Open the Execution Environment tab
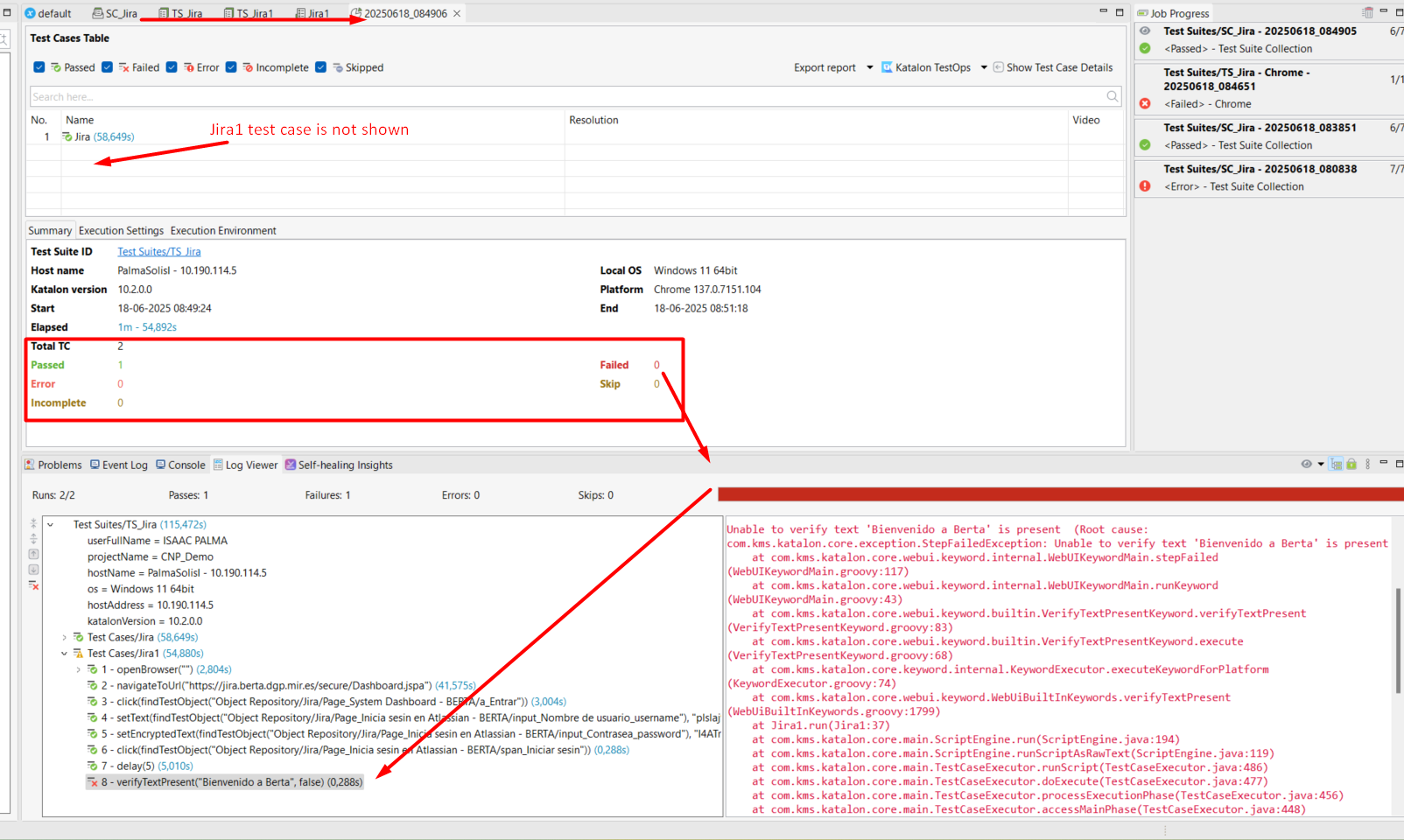Viewport: 1404px width, 840px height. pyautogui.click(x=223, y=231)
